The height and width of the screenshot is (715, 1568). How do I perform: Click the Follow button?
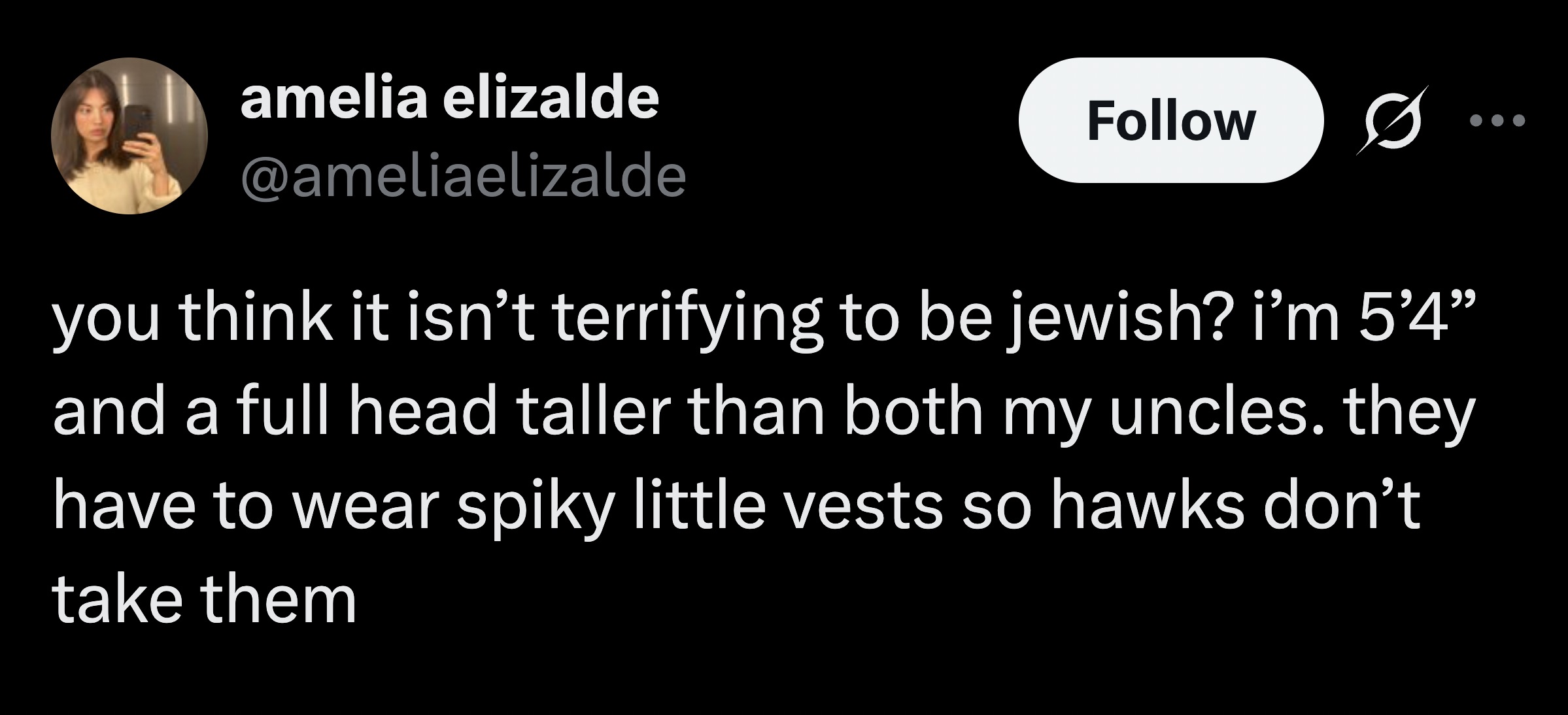click(1170, 120)
